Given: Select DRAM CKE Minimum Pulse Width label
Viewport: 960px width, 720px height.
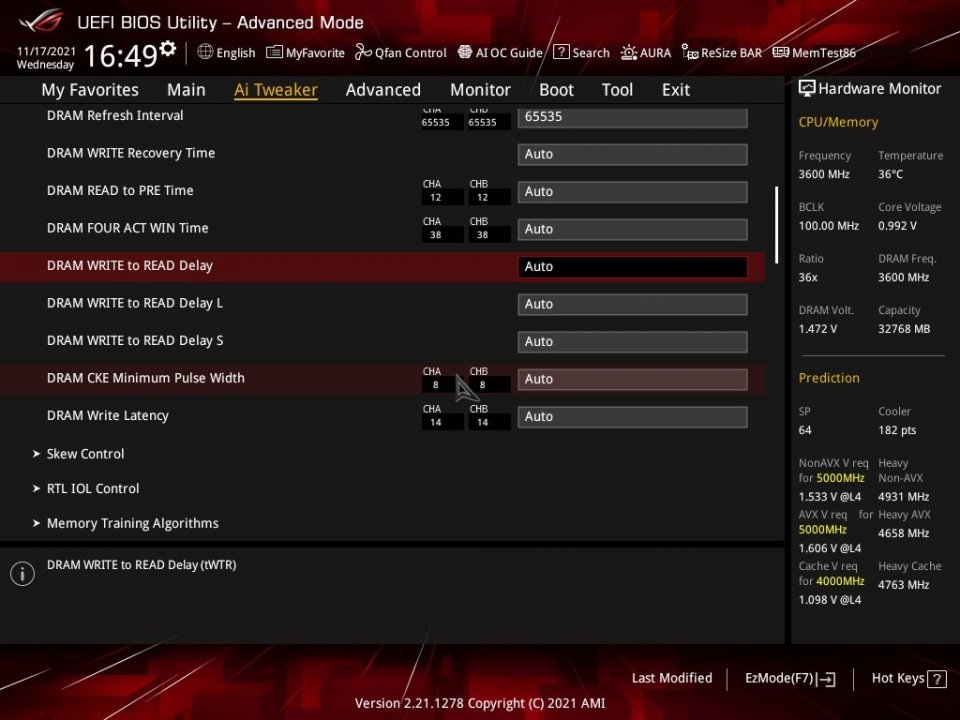Looking at the screenshot, I should click(146, 378).
